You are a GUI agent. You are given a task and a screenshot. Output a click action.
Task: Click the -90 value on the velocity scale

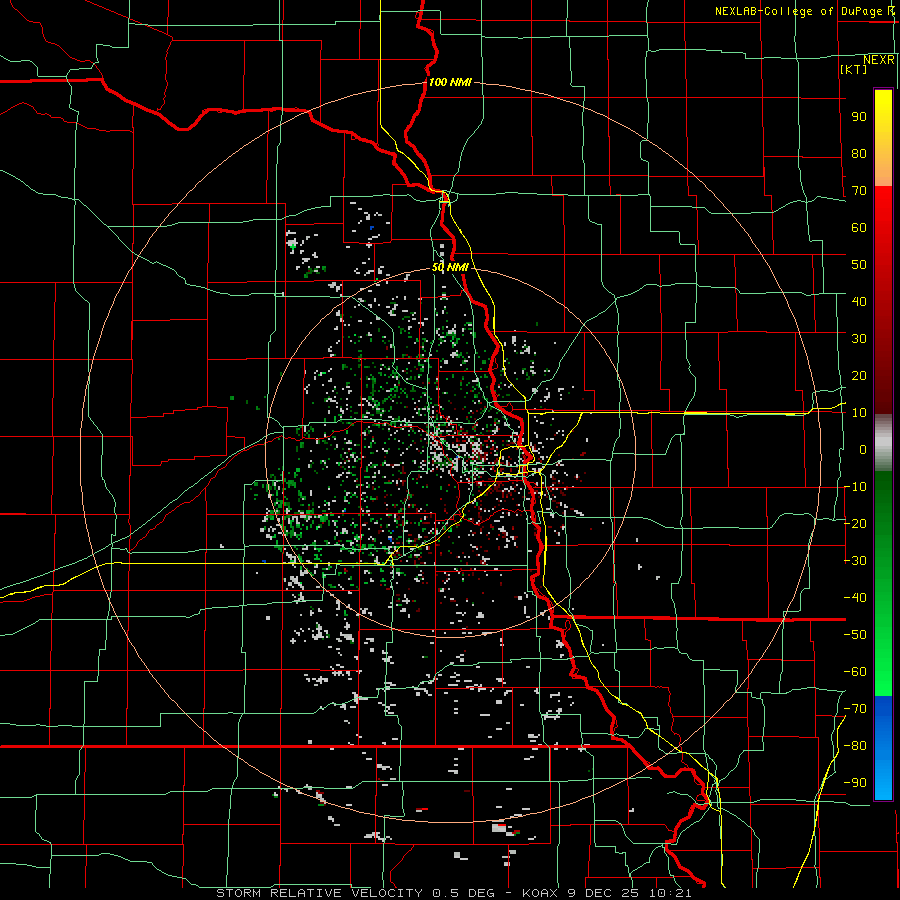coord(855,783)
